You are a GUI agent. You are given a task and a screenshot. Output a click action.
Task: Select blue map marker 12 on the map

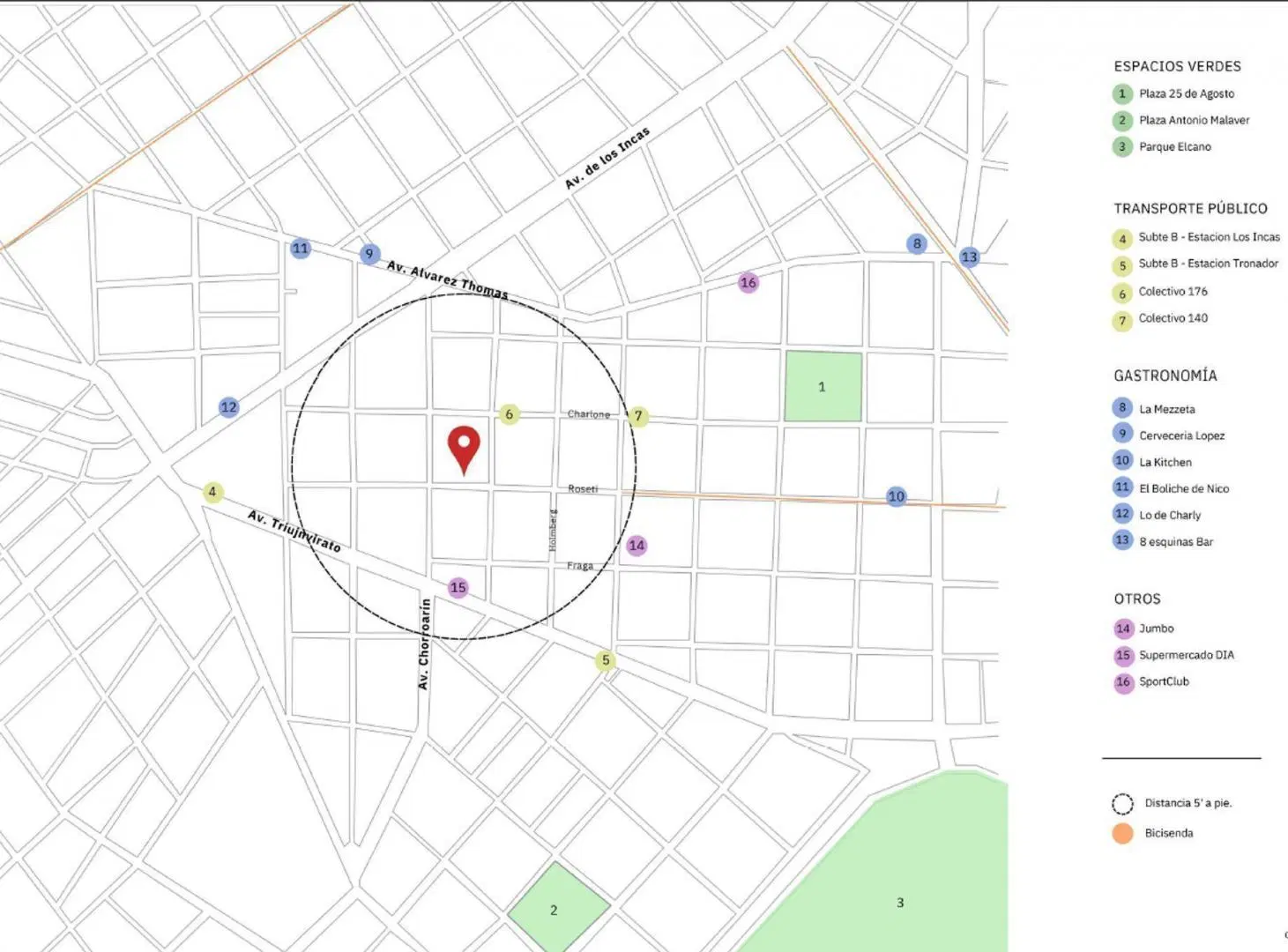click(x=229, y=407)
